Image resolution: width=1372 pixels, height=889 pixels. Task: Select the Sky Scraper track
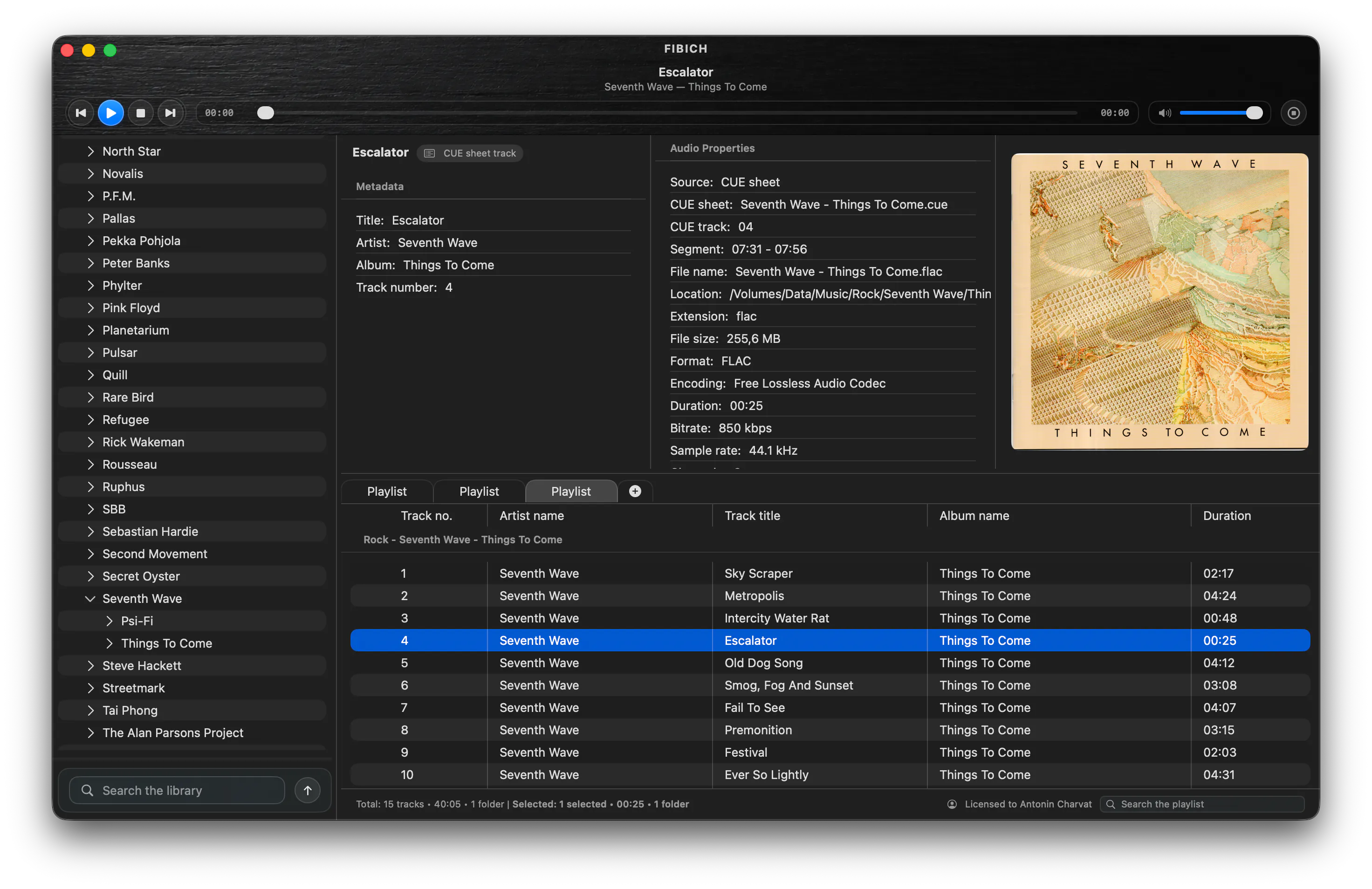(830, 574)
